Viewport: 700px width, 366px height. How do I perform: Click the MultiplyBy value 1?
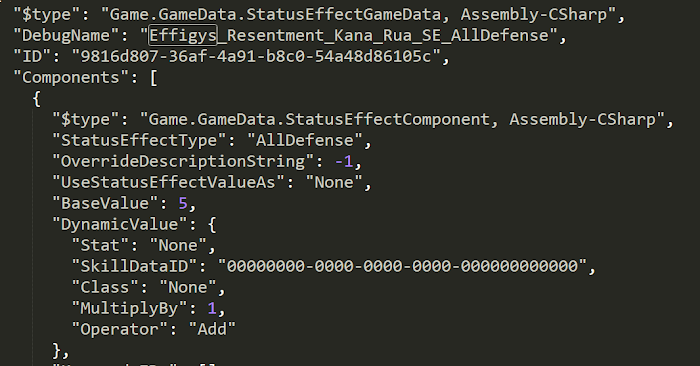pyautogui.click(x=212, y=308)
